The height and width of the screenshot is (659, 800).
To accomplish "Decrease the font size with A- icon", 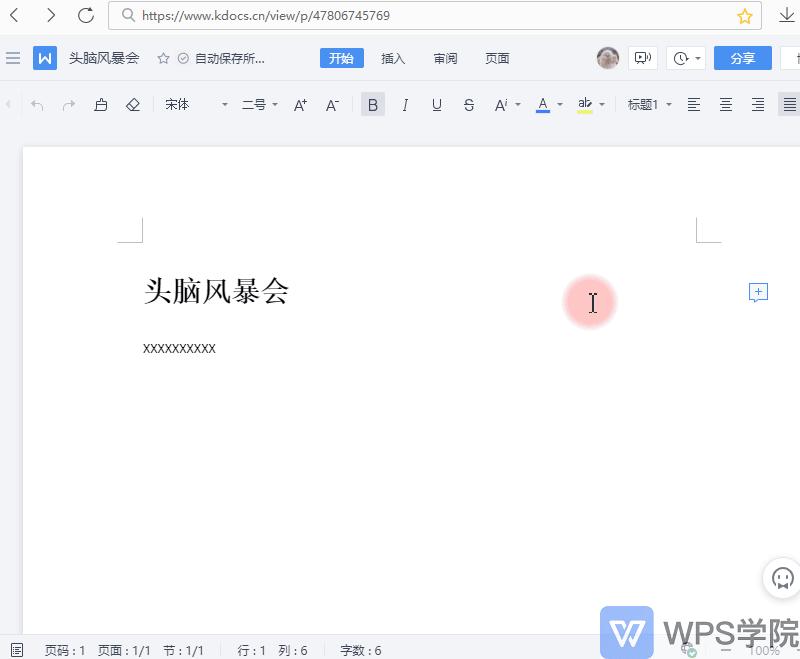I will [332, 104].
